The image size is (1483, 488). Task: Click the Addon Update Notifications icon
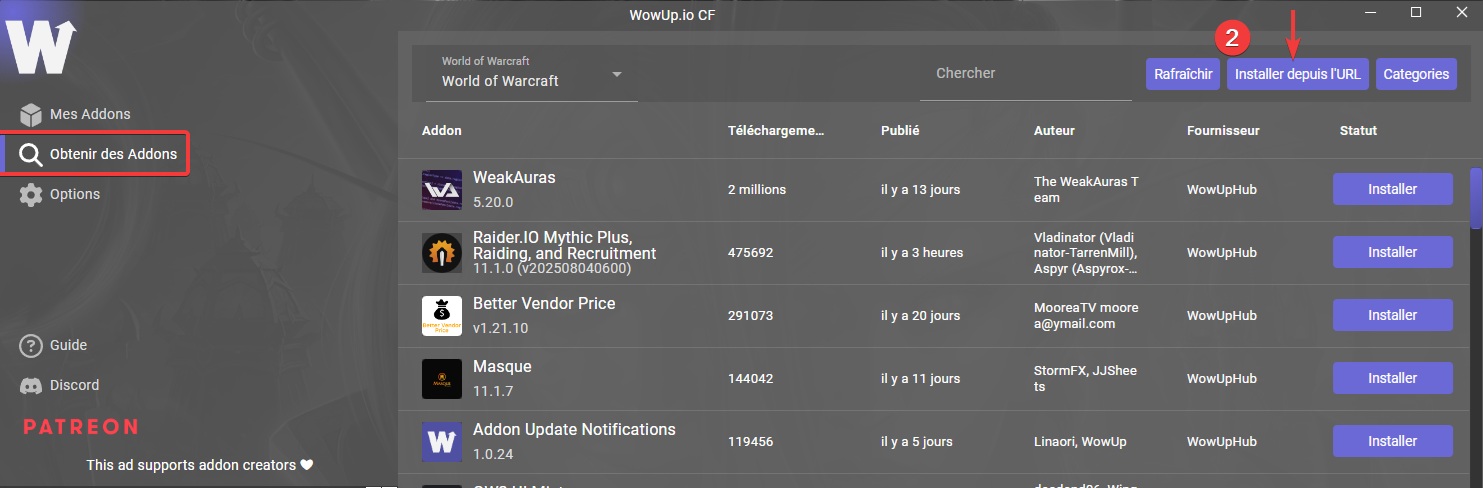coord(442,442)
